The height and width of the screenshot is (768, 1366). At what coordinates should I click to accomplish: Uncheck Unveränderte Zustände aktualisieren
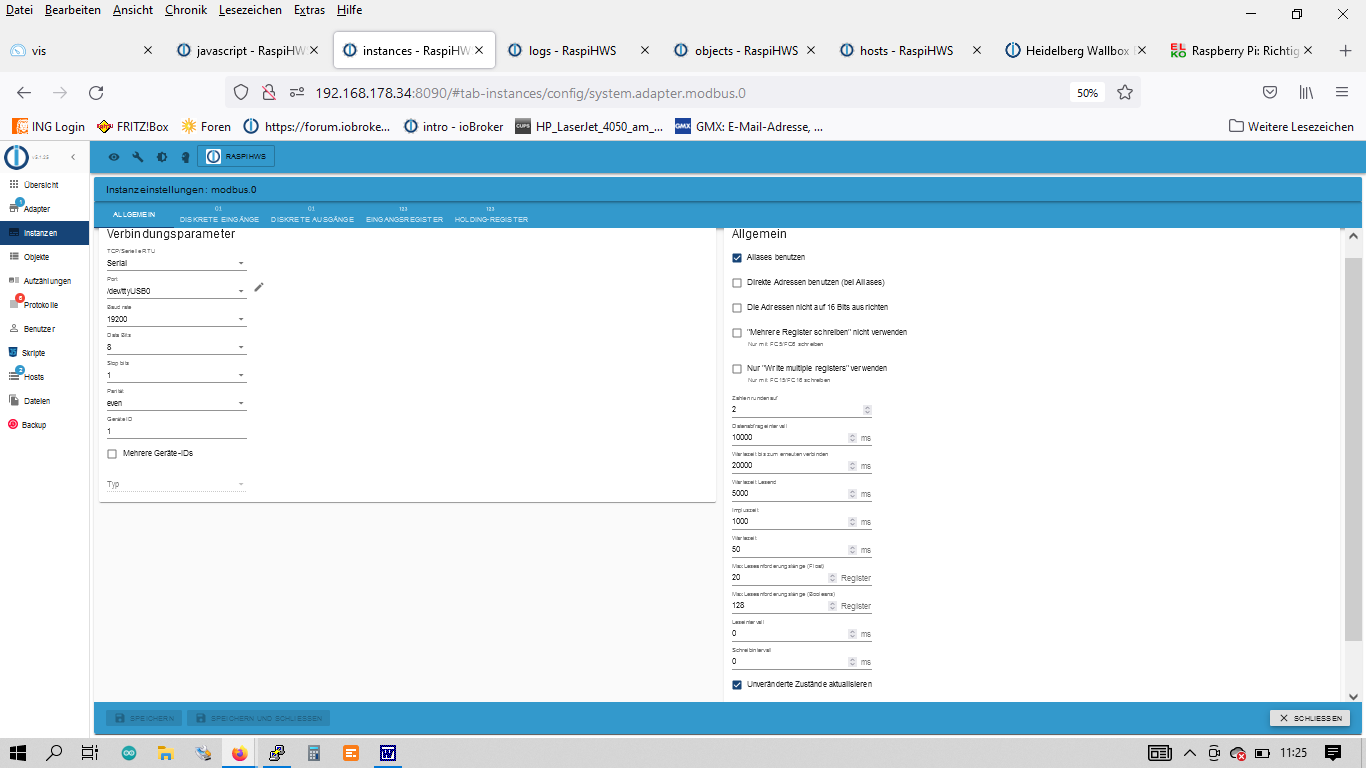737,685
